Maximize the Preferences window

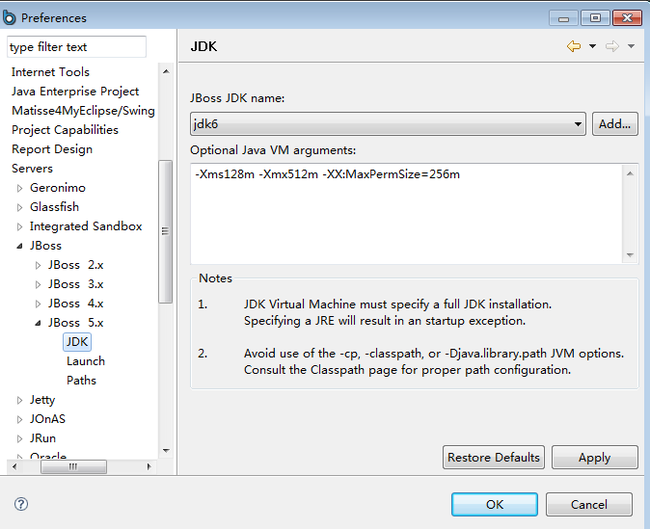(x=595, y=18)
